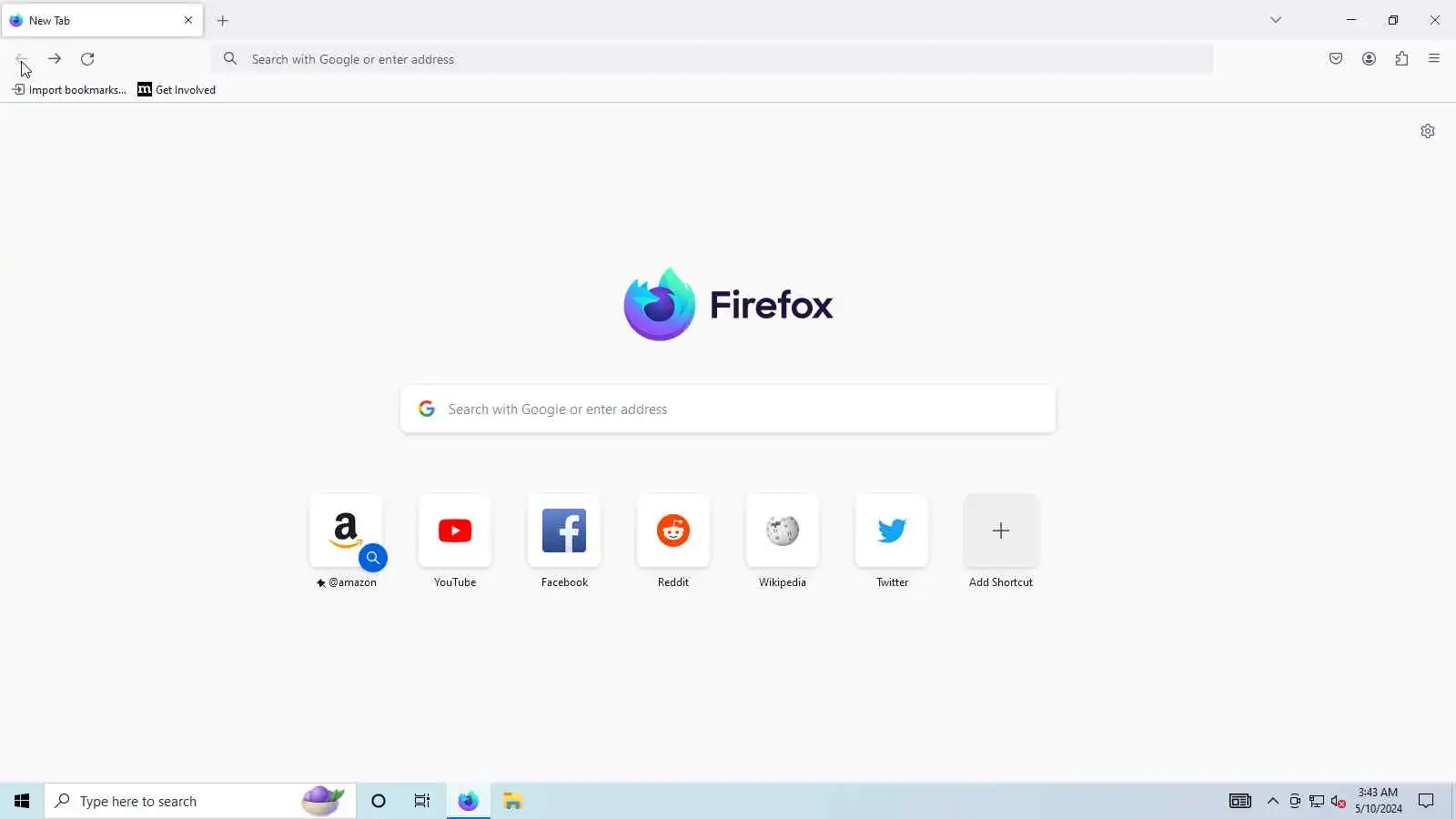Click the Firefox taskbar icon
Image resolution: width=1456 pixels, height=819 pixels.
(x=469, y=801)
